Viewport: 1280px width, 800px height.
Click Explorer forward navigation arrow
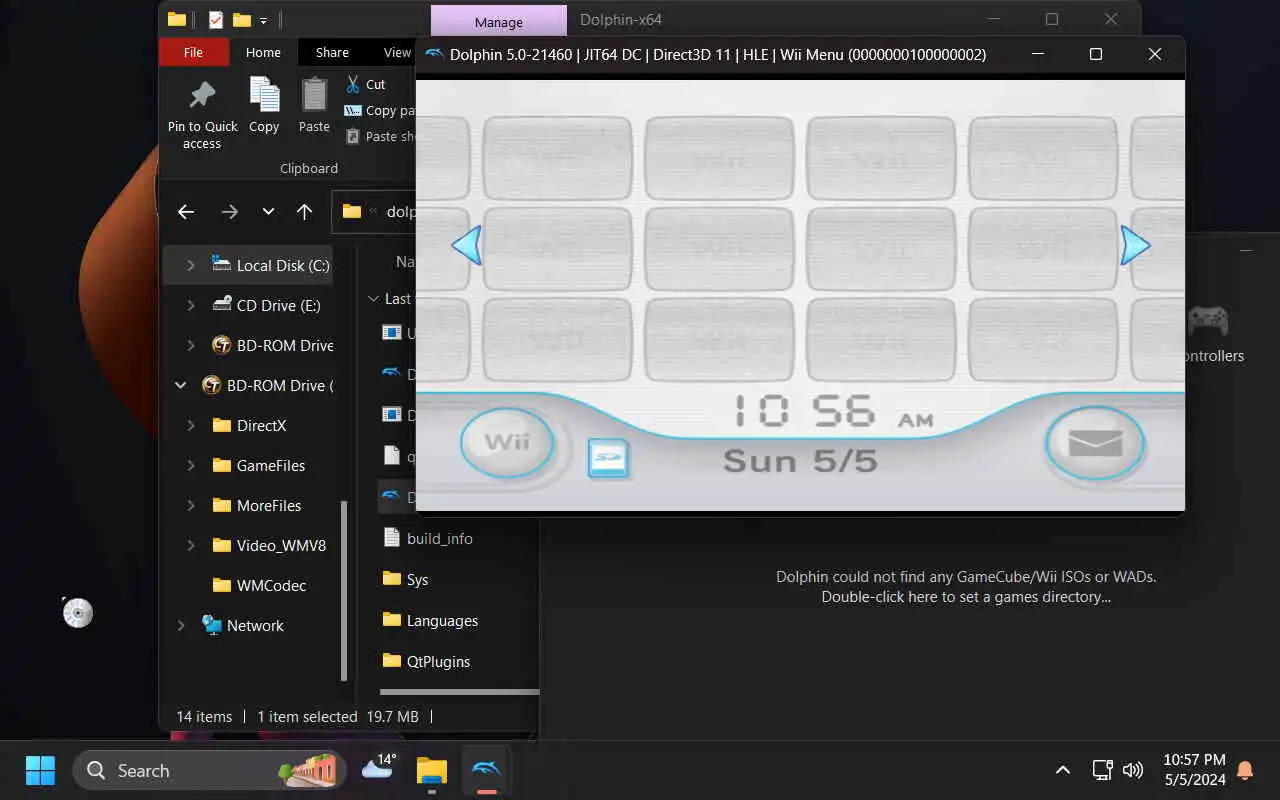(x=230, y=211)
